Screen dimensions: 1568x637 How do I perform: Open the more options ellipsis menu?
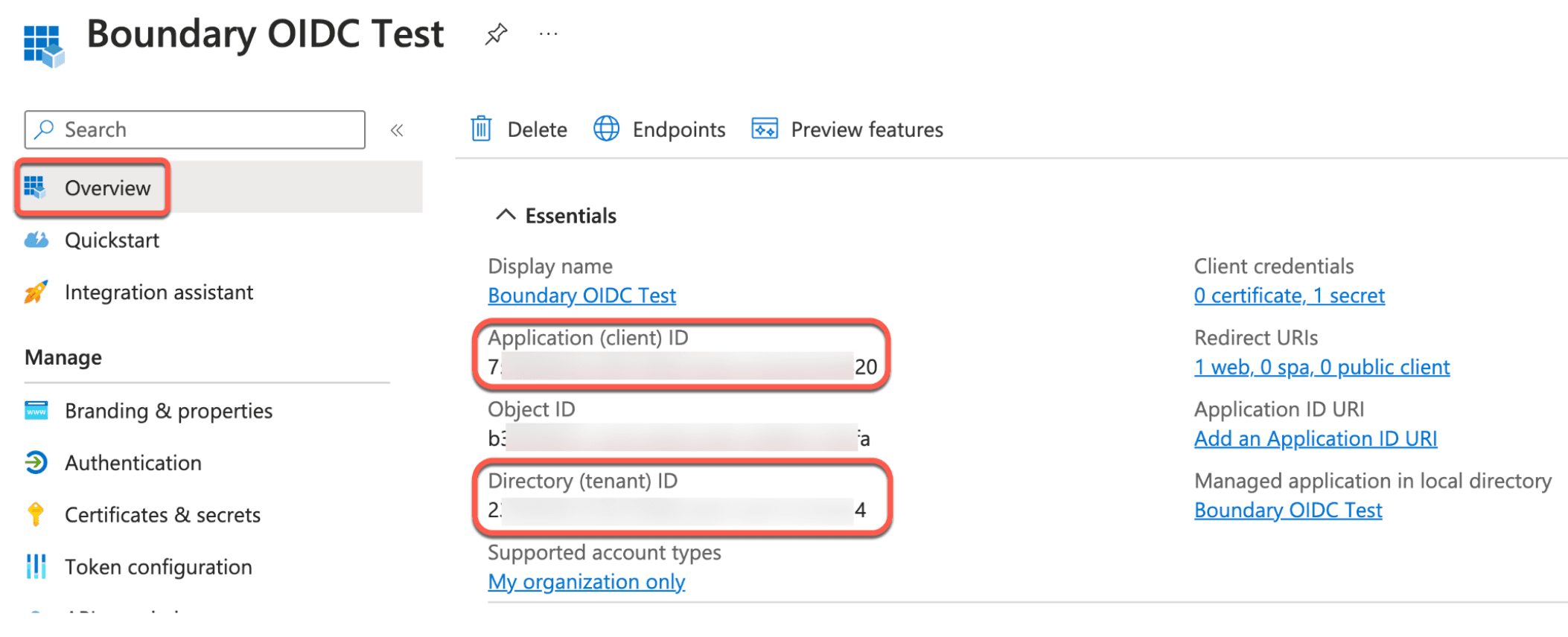549,33
